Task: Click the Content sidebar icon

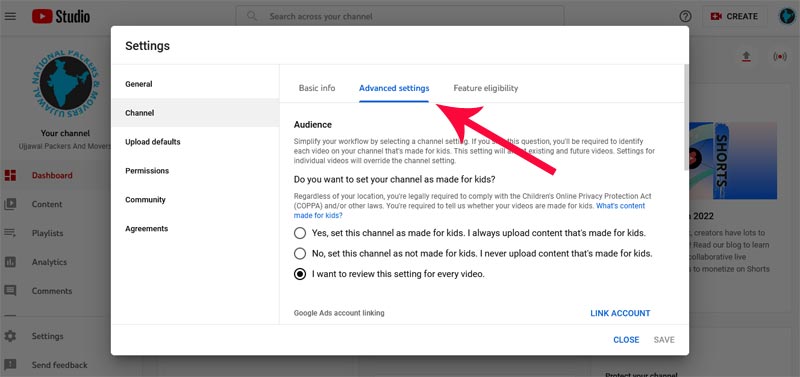Action: click(x=10, y=205)
